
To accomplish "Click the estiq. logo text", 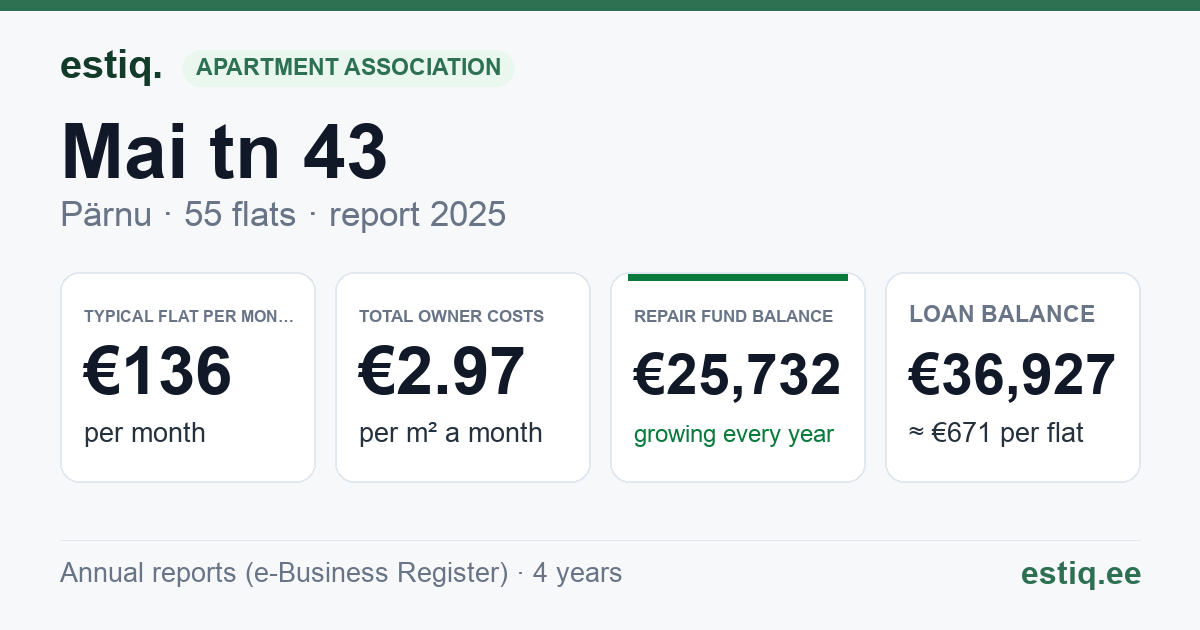I will tap(111, 66).
